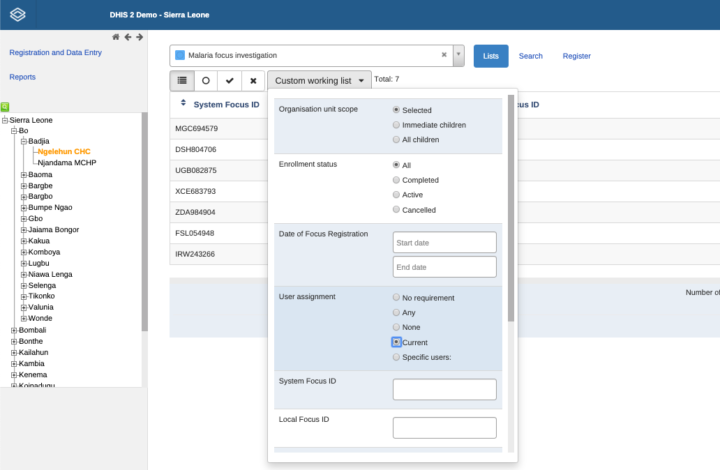720x470 pixels.
Task: Open Registration and Data Entry link
Action: 56,52
